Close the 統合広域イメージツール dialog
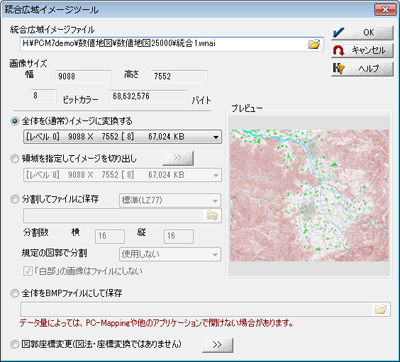This screenshot has width=400, height=362. (x=385, y=9)
